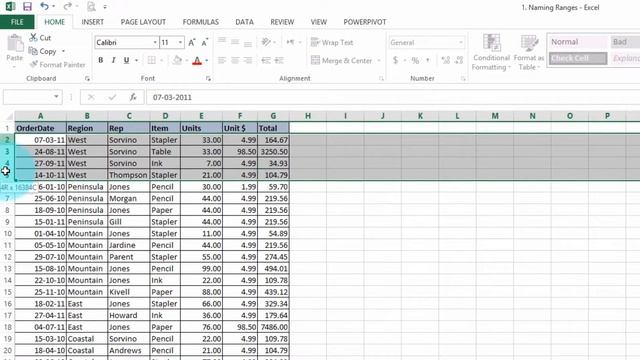Open Format as Table gallery

click(529, 52)
